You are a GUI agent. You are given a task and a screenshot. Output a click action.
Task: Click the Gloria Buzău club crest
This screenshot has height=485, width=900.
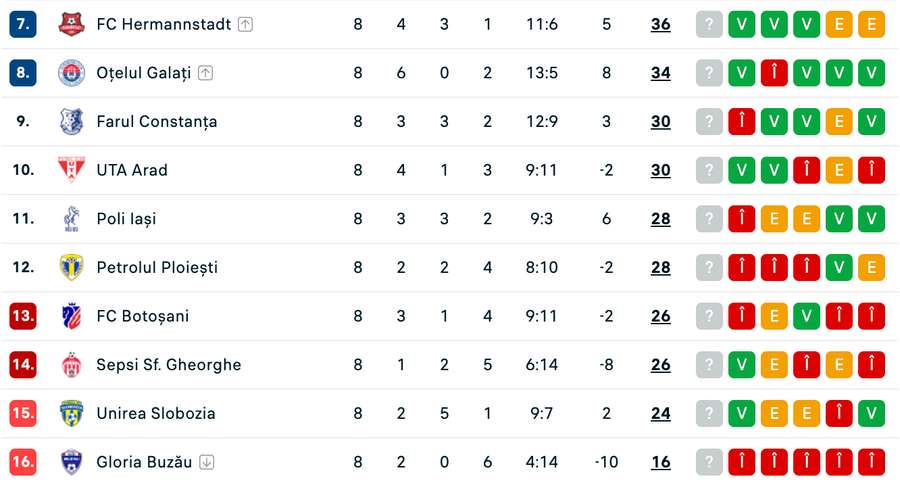71,462
